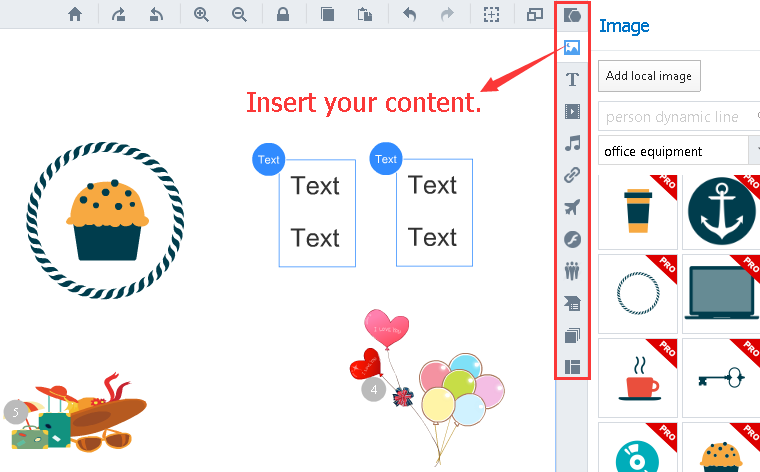Select the 'Insert your content.' red text
The width and height of the screenshot is (760, 472).
click(364, 103)
